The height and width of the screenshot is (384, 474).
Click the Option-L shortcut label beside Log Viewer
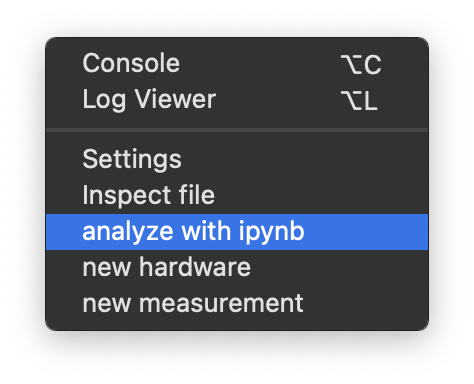click(359, 100)
